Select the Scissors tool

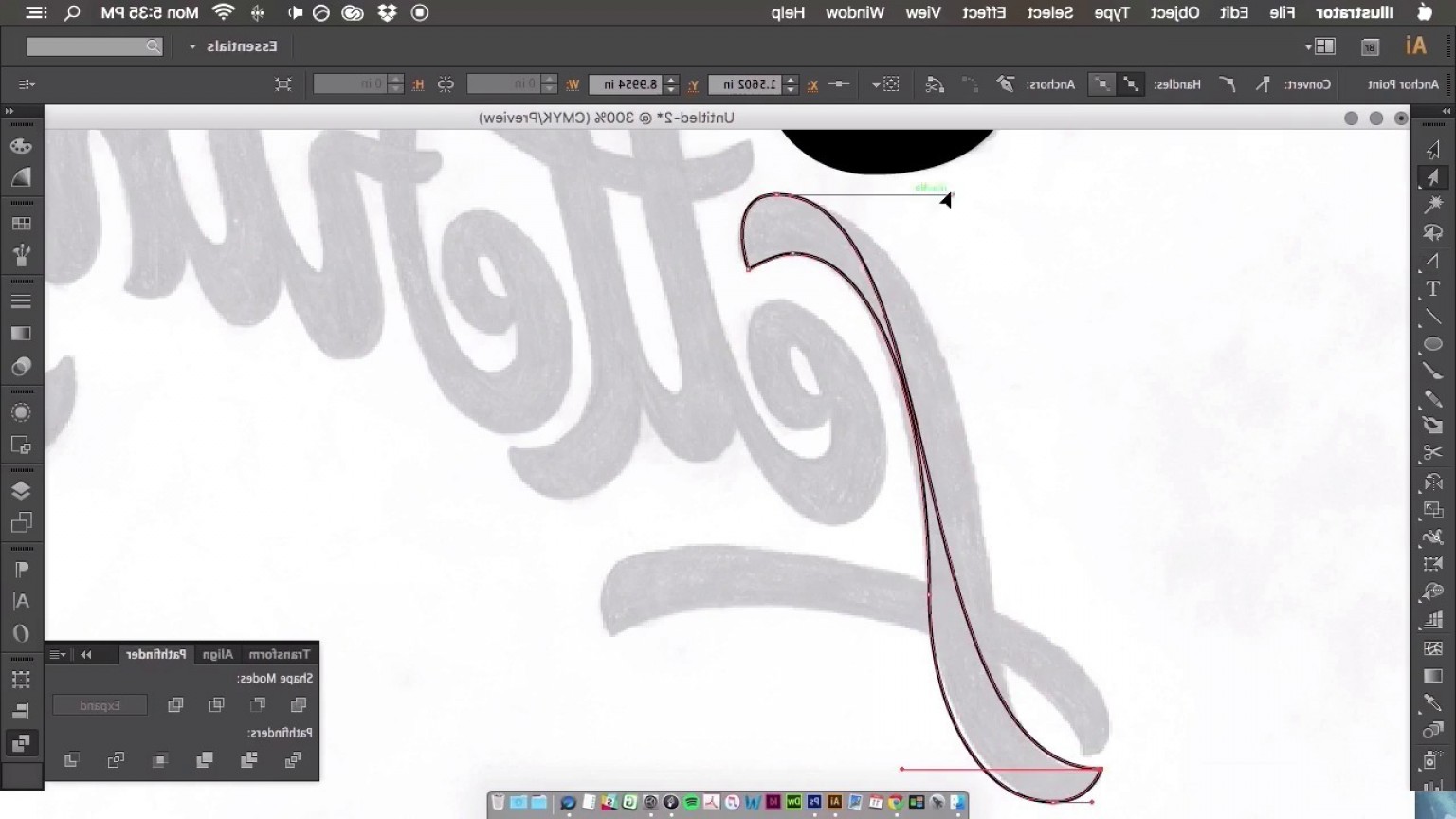[x=1434, y=450]
